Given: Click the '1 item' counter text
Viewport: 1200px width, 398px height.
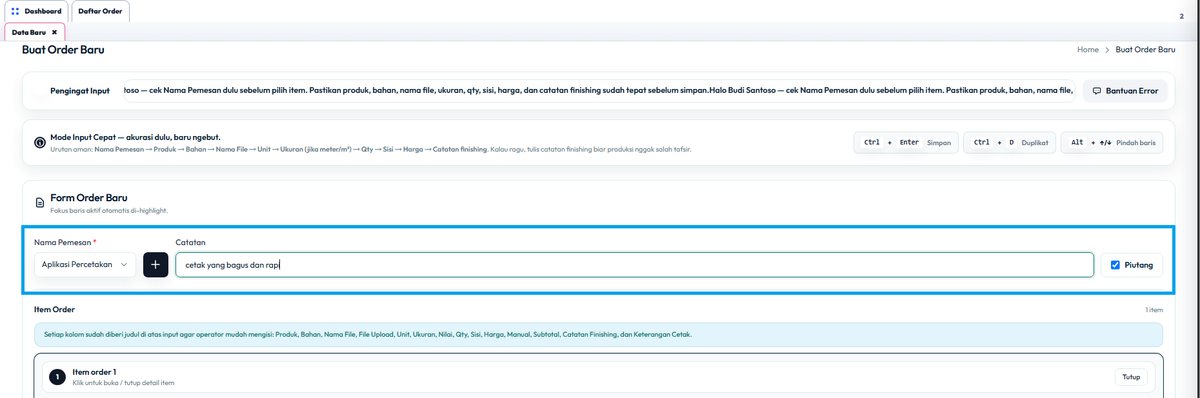Looking at the screenshot, I should click(1154, 310).
